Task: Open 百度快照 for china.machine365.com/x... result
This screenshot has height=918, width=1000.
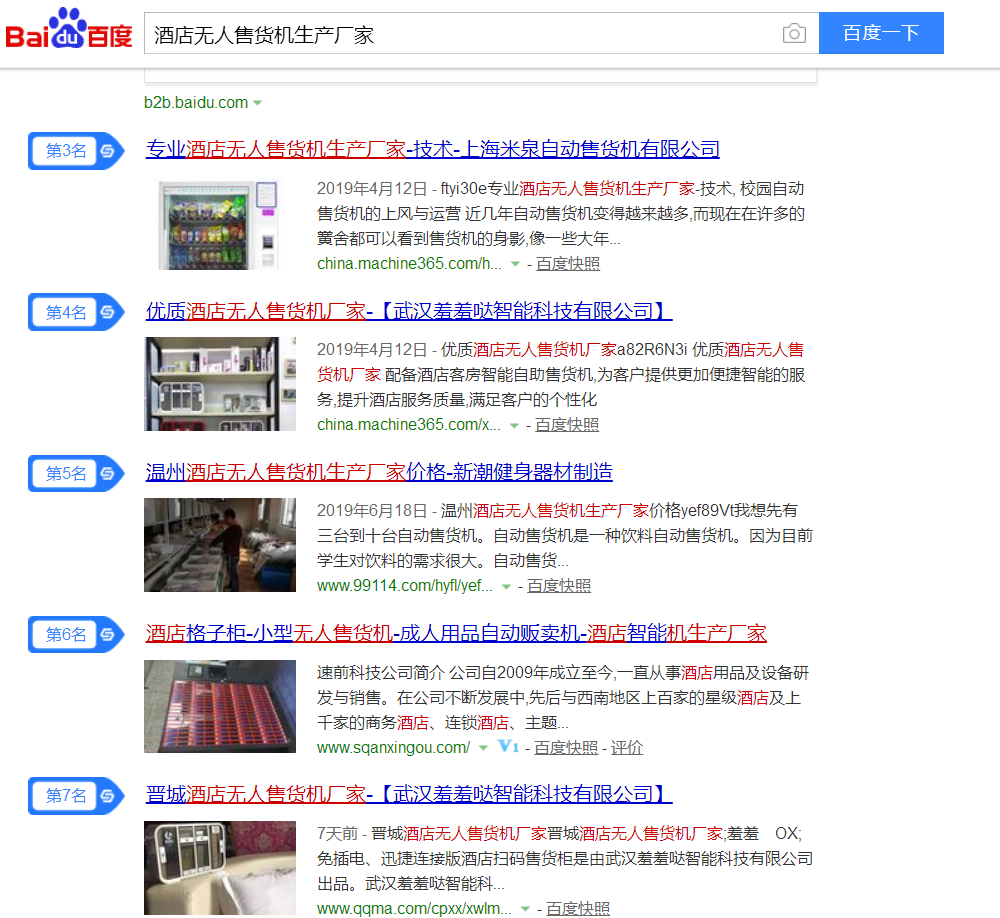Action: pyautogui.click(x=567, y=425)
